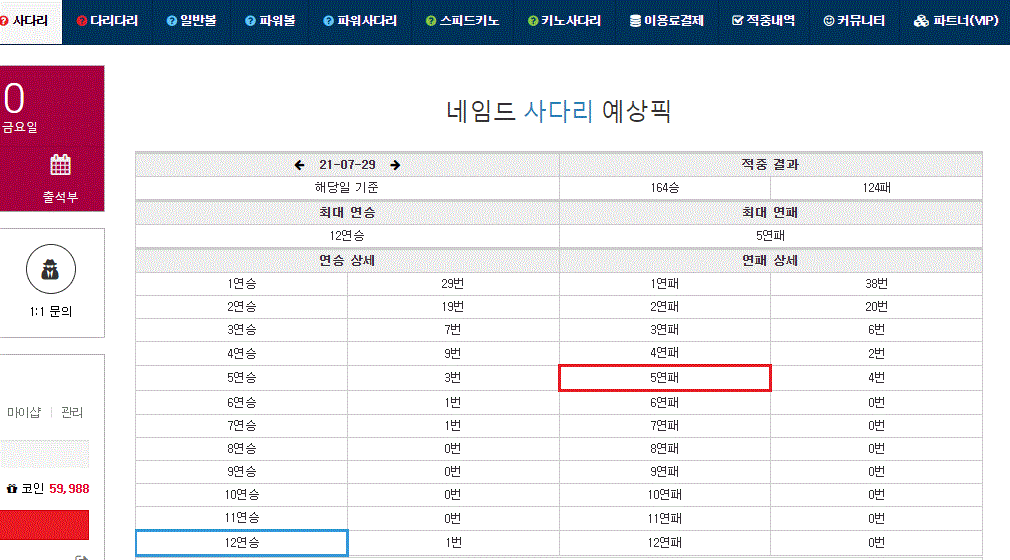Click the 5연승 row label
This screenshot has width=1010, height=560.
coord(242,378)
